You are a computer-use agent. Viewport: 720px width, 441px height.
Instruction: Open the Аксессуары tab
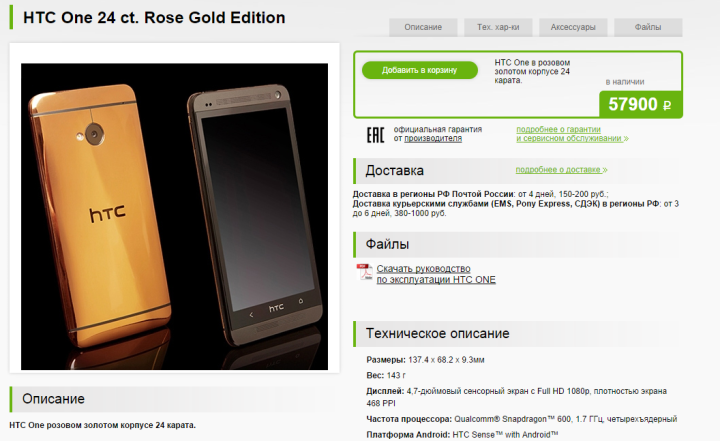pos(573,27)
